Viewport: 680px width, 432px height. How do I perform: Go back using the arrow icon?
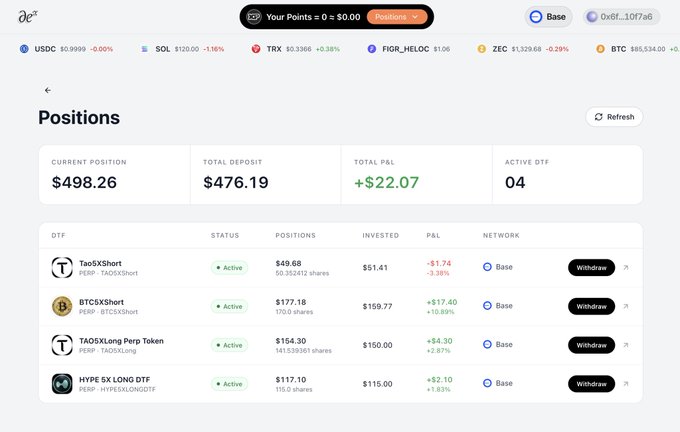[48, 90]
